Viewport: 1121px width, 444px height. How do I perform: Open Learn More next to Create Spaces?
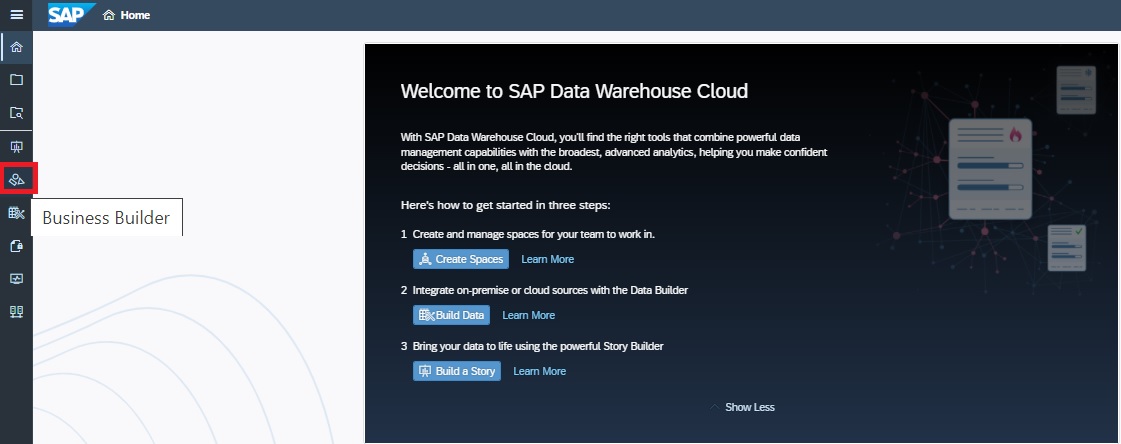547,259
